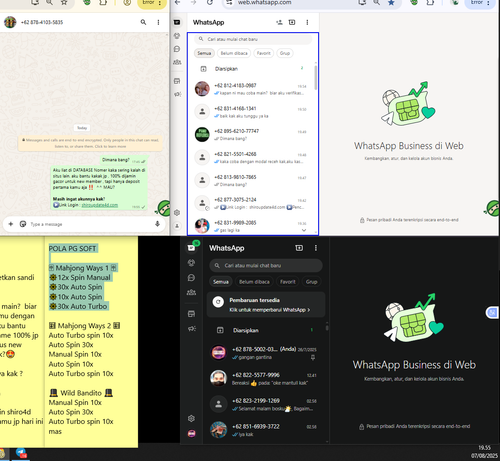Select "Belum dibaca" filter in dark WhatsApp

[x=254, y=282]
